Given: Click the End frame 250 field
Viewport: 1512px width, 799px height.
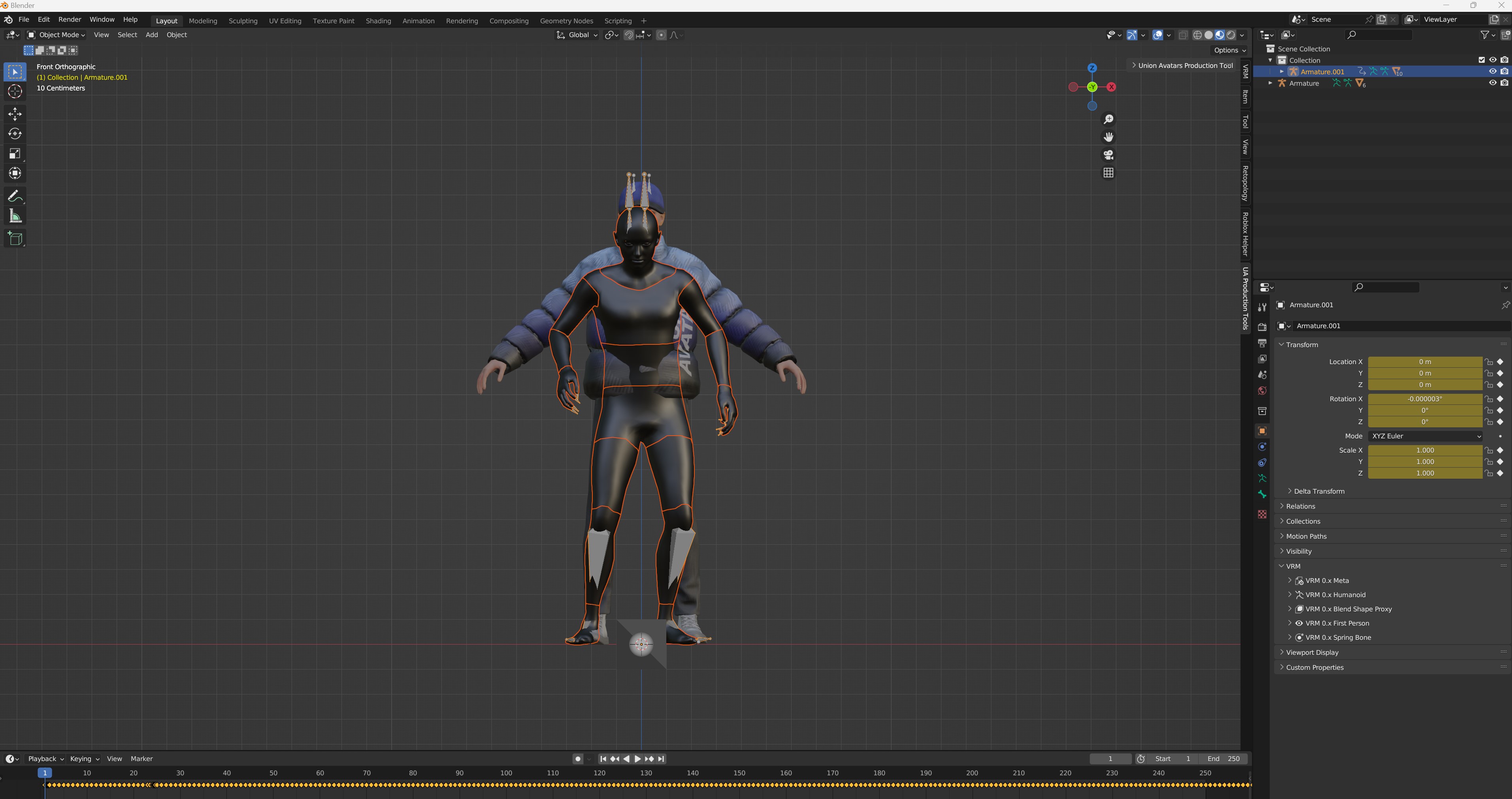Looking at the screenshot, I should [1223, 759].
